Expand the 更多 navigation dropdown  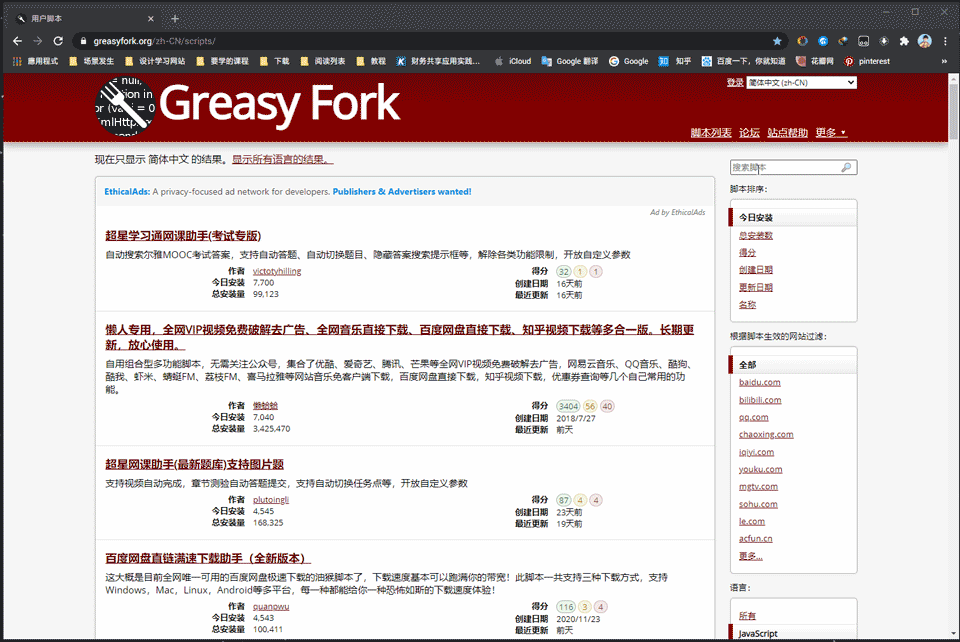pos(831,133)
